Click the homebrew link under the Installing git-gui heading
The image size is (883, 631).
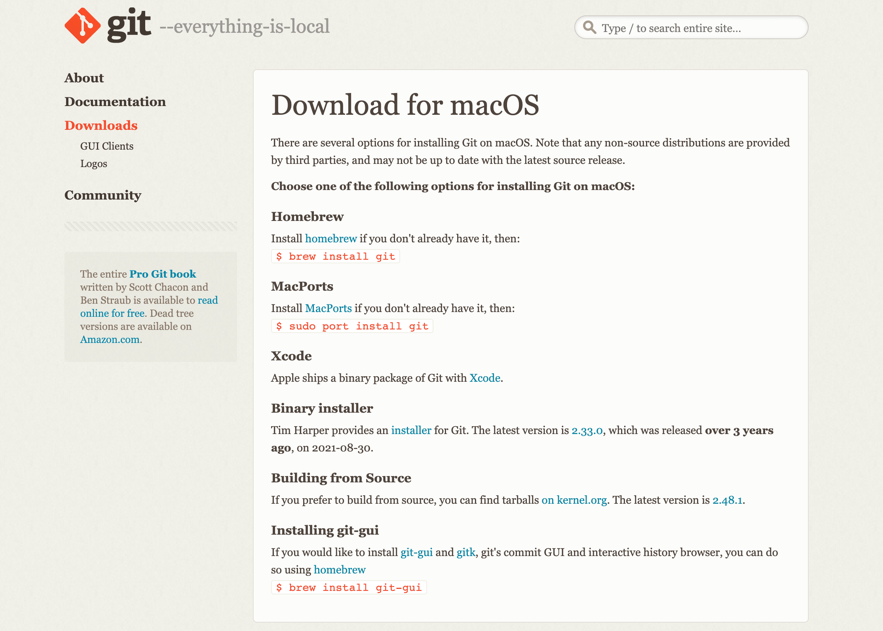tap(340, 570)
